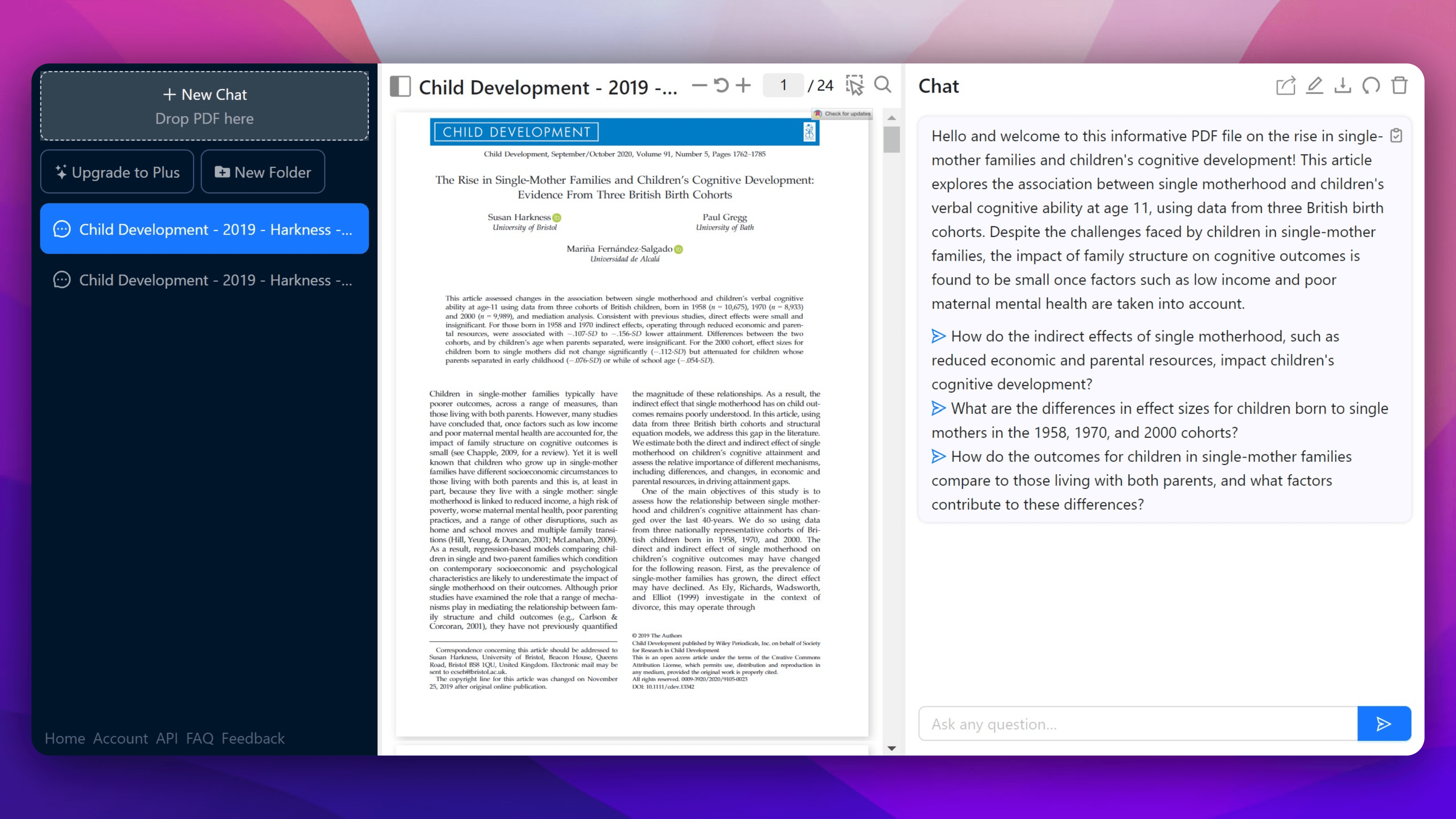Screen dimensions: 1456x819
Task: Open the FAQ link in footer
Action: pyautogui.click(x=199, y=738)
